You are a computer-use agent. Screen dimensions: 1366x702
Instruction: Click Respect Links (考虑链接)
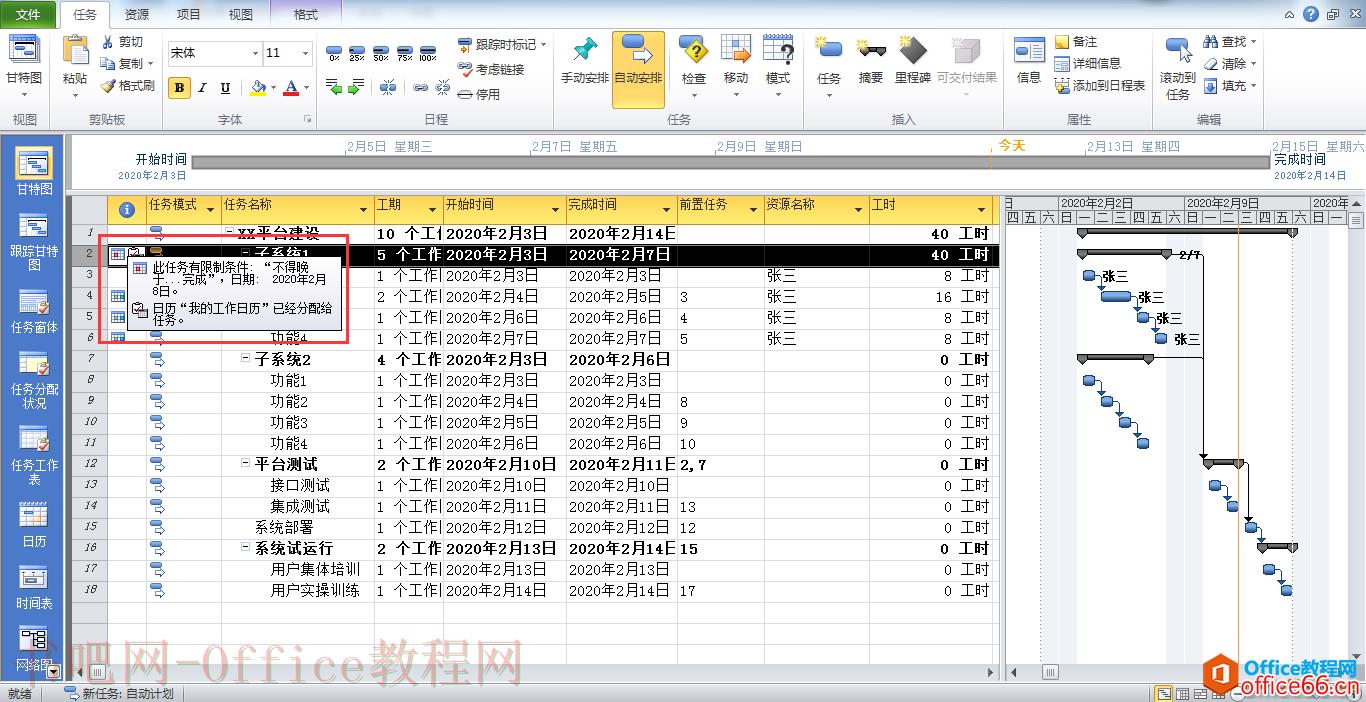click(491, 69)
